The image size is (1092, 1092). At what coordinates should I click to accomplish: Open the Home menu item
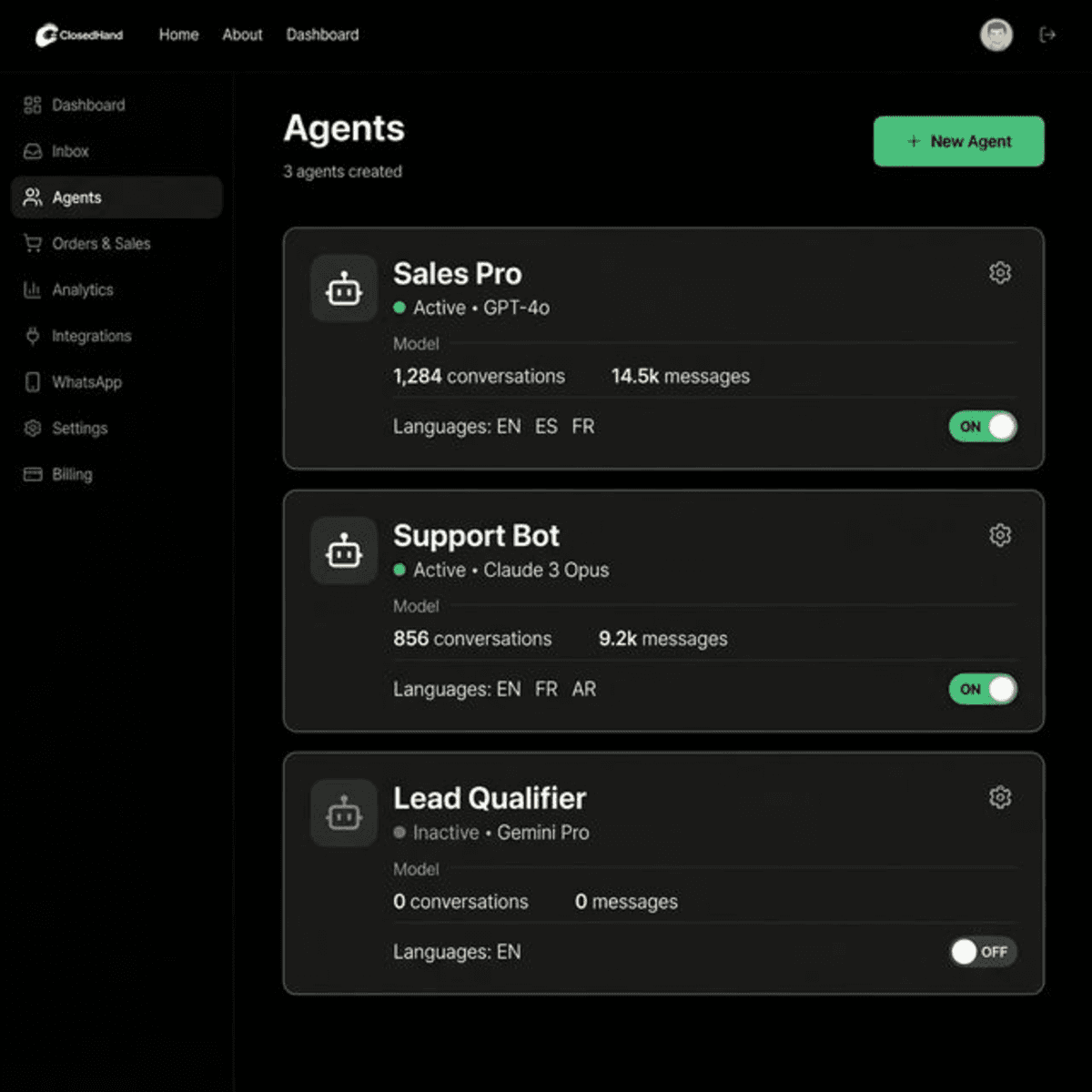pyautogui.click(x=178, y=35)
